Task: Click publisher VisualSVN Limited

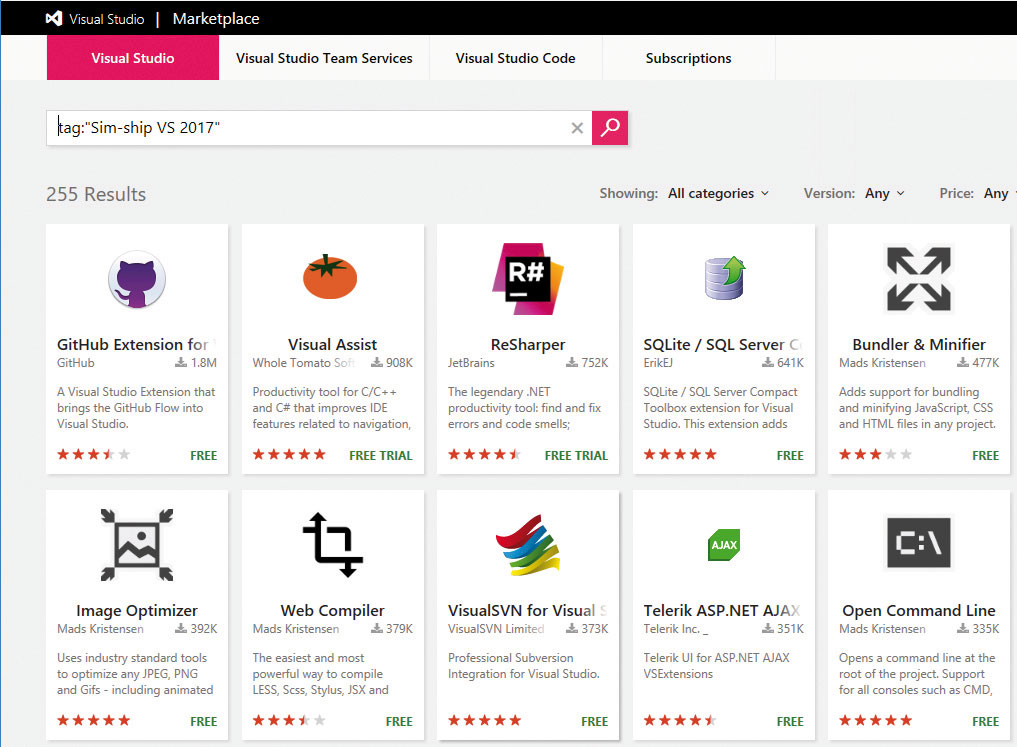Action: 496,628
